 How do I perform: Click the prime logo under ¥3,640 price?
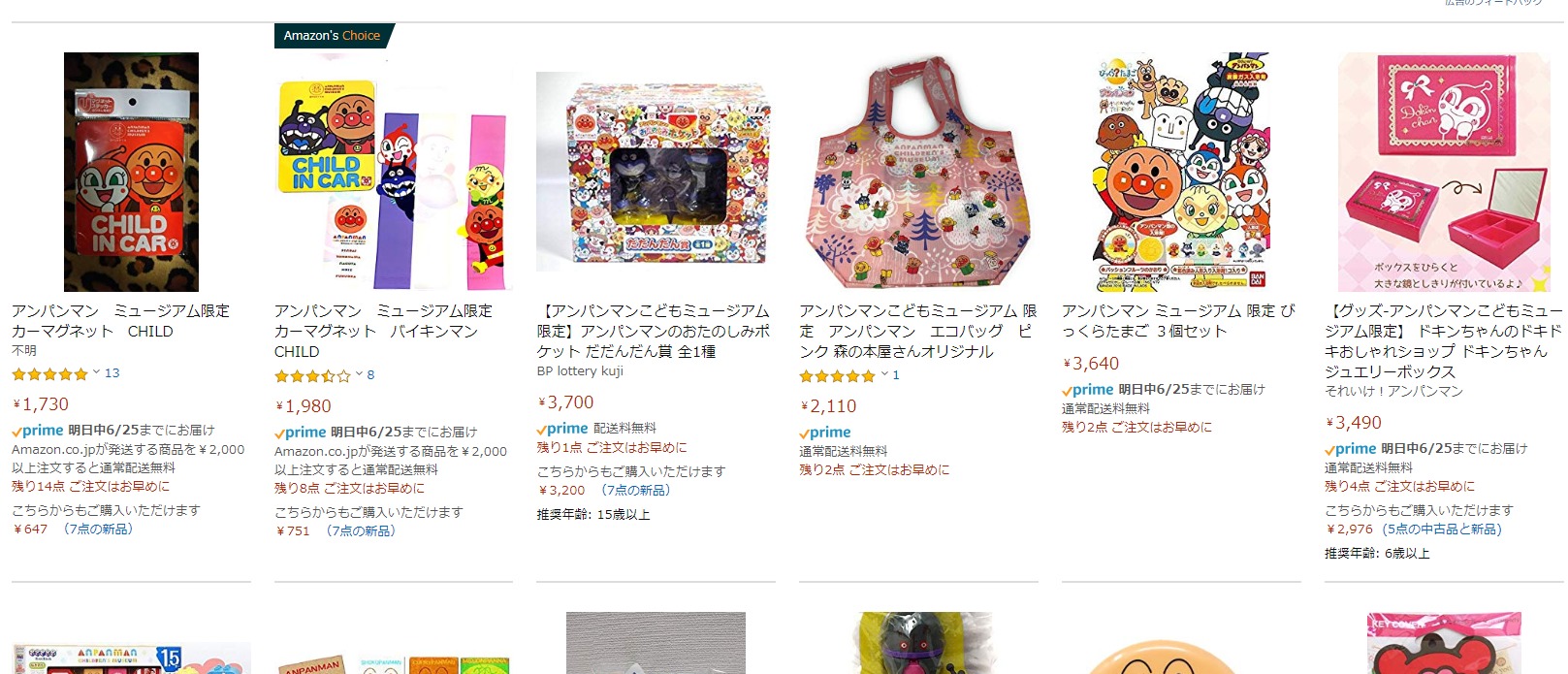point(1088,390)
